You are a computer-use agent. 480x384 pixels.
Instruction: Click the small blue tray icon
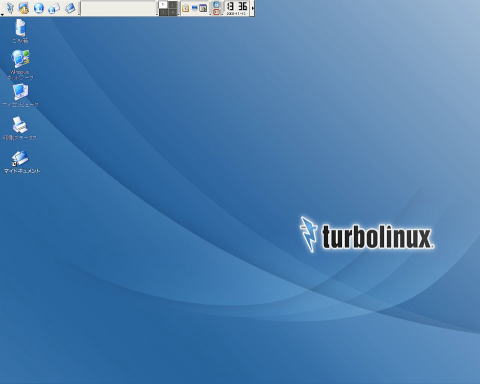coord(195,7)
